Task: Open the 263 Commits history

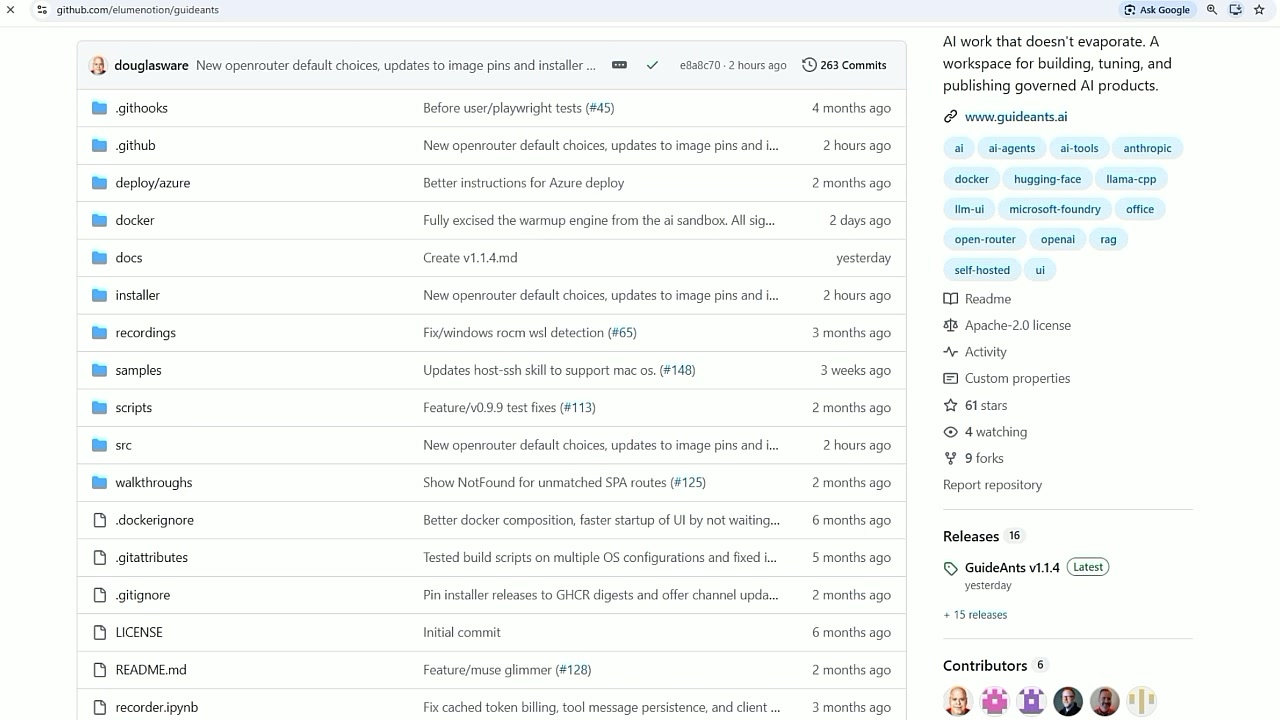Action: (x=844, y=65)
